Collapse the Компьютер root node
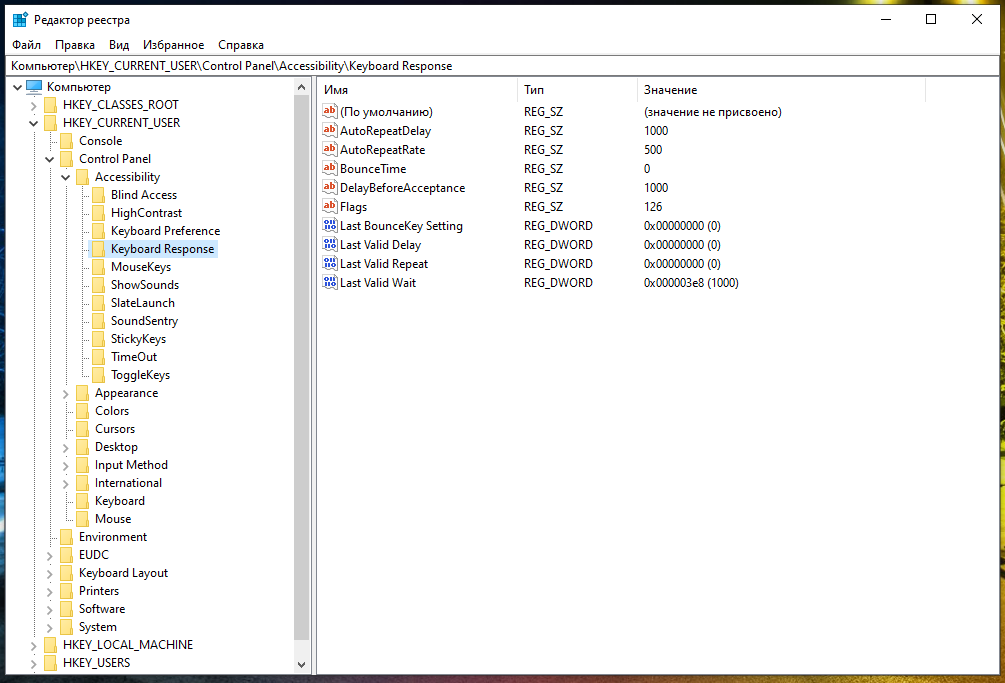This screenshot has height=683, width=1005. [x=17, y=87]
